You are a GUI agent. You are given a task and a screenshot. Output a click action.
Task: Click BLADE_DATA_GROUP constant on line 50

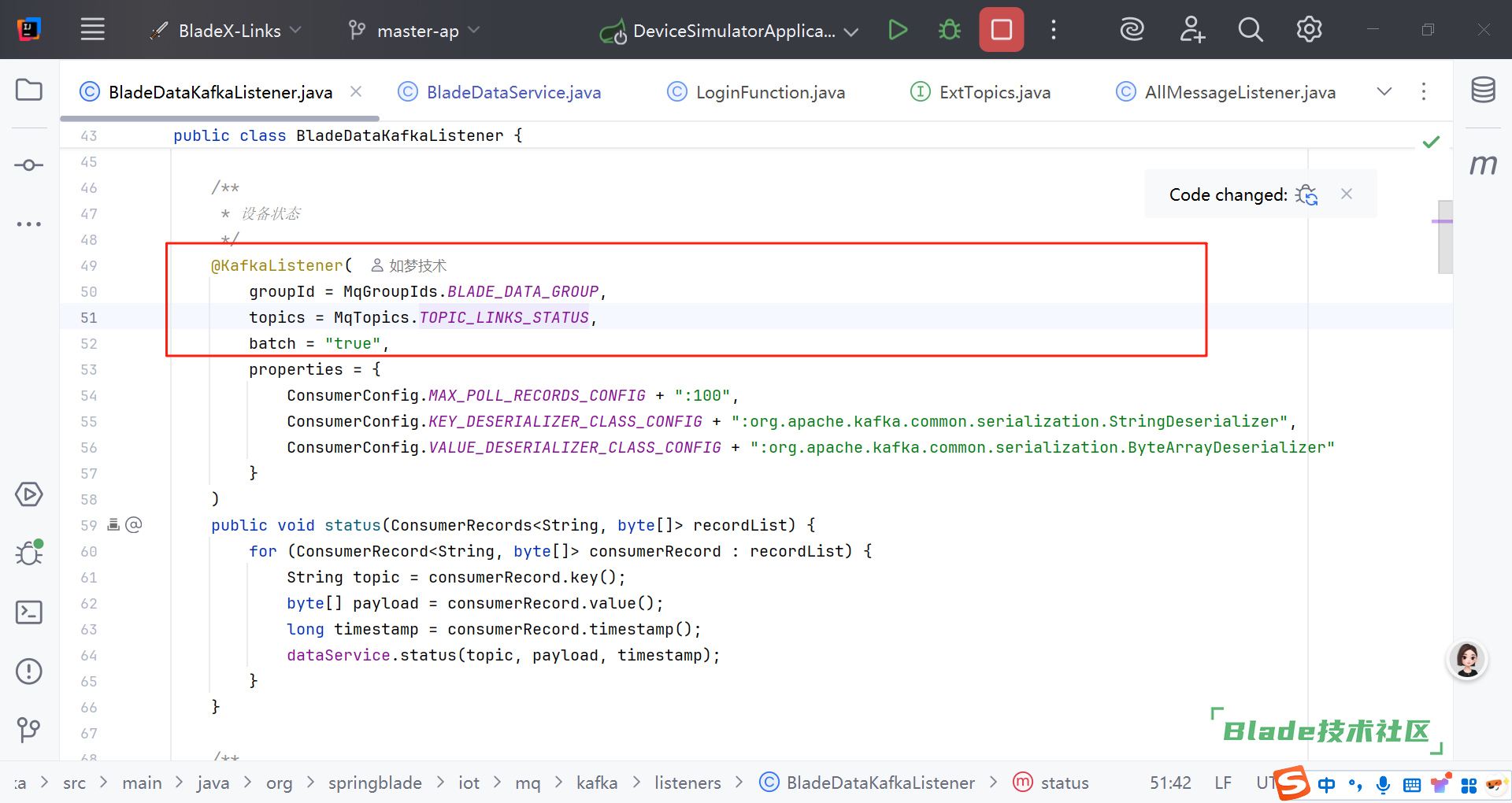point(523,291)
